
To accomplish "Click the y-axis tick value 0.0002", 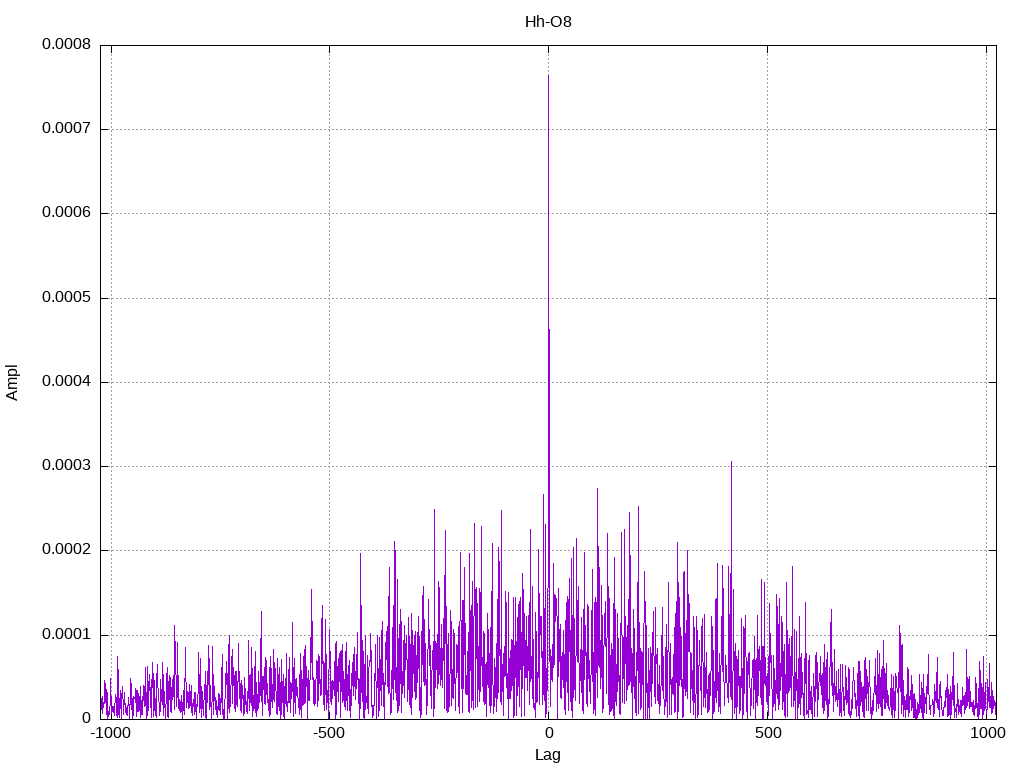I will click(67, 550).
